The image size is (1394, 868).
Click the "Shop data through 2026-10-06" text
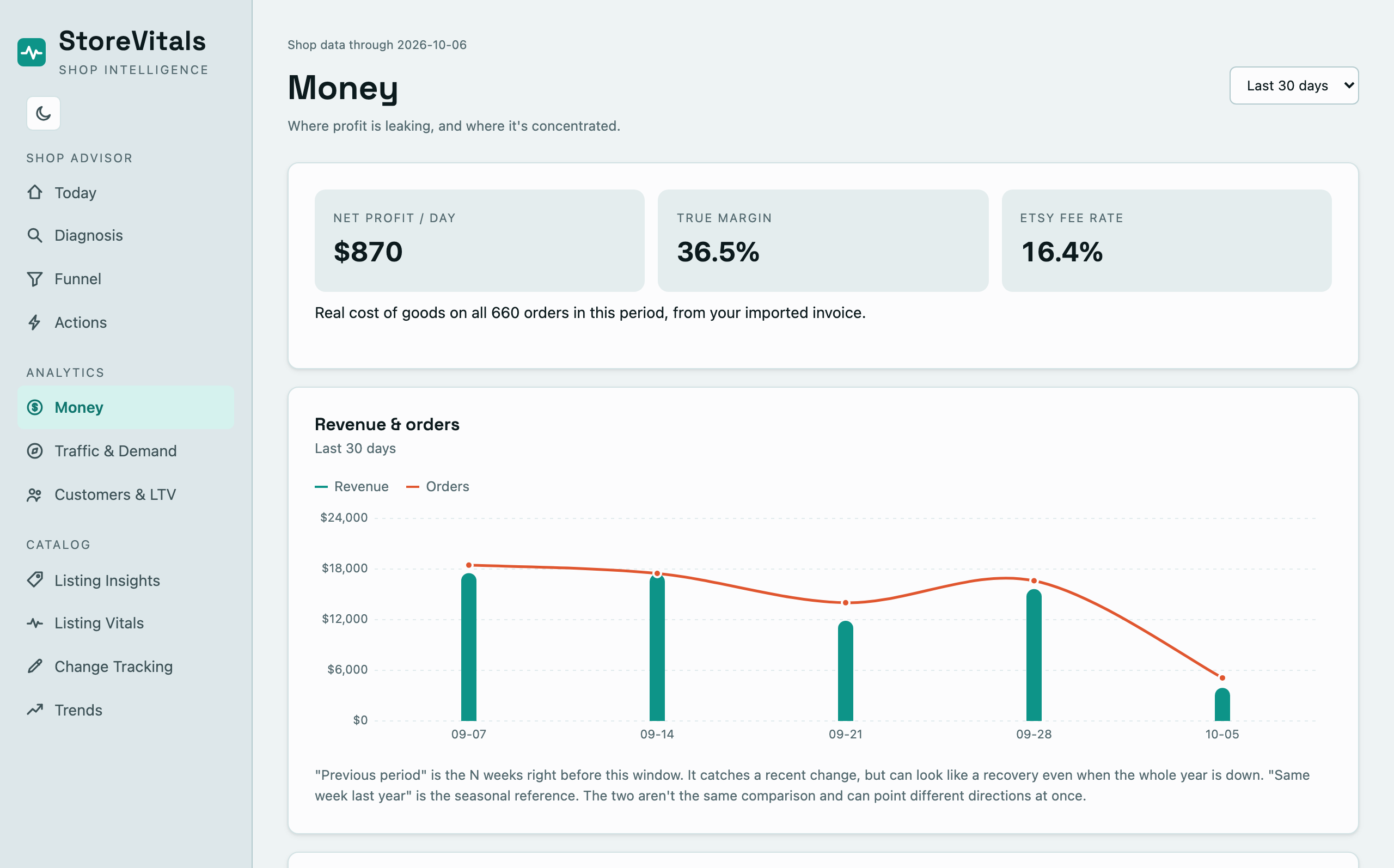point(377,45)
